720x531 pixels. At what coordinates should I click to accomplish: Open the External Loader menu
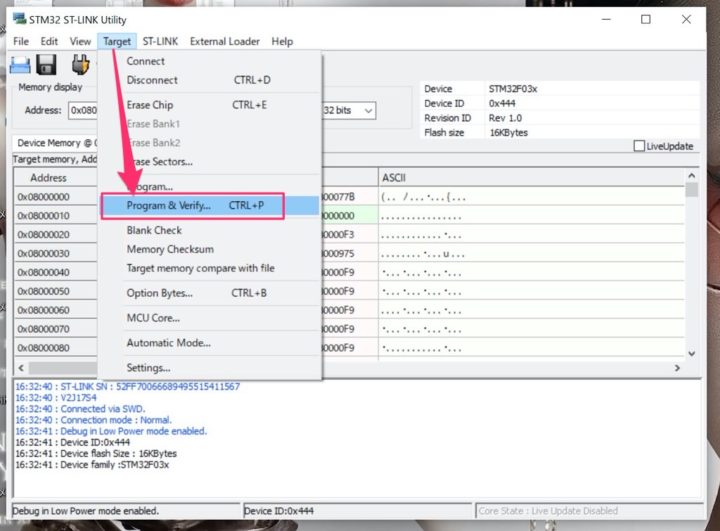tap(225, 41)
